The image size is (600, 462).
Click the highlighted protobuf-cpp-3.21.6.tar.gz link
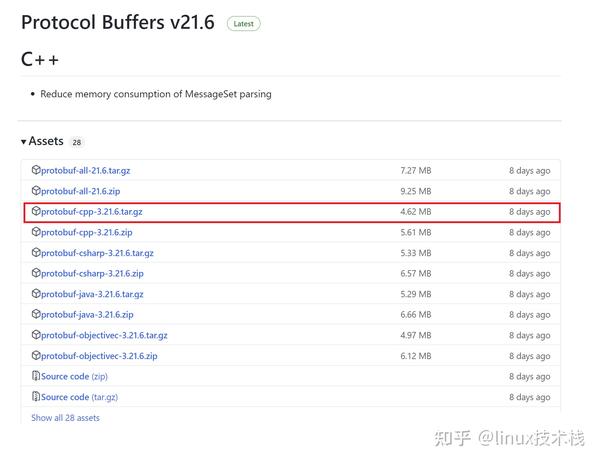(x=92, y=212)
